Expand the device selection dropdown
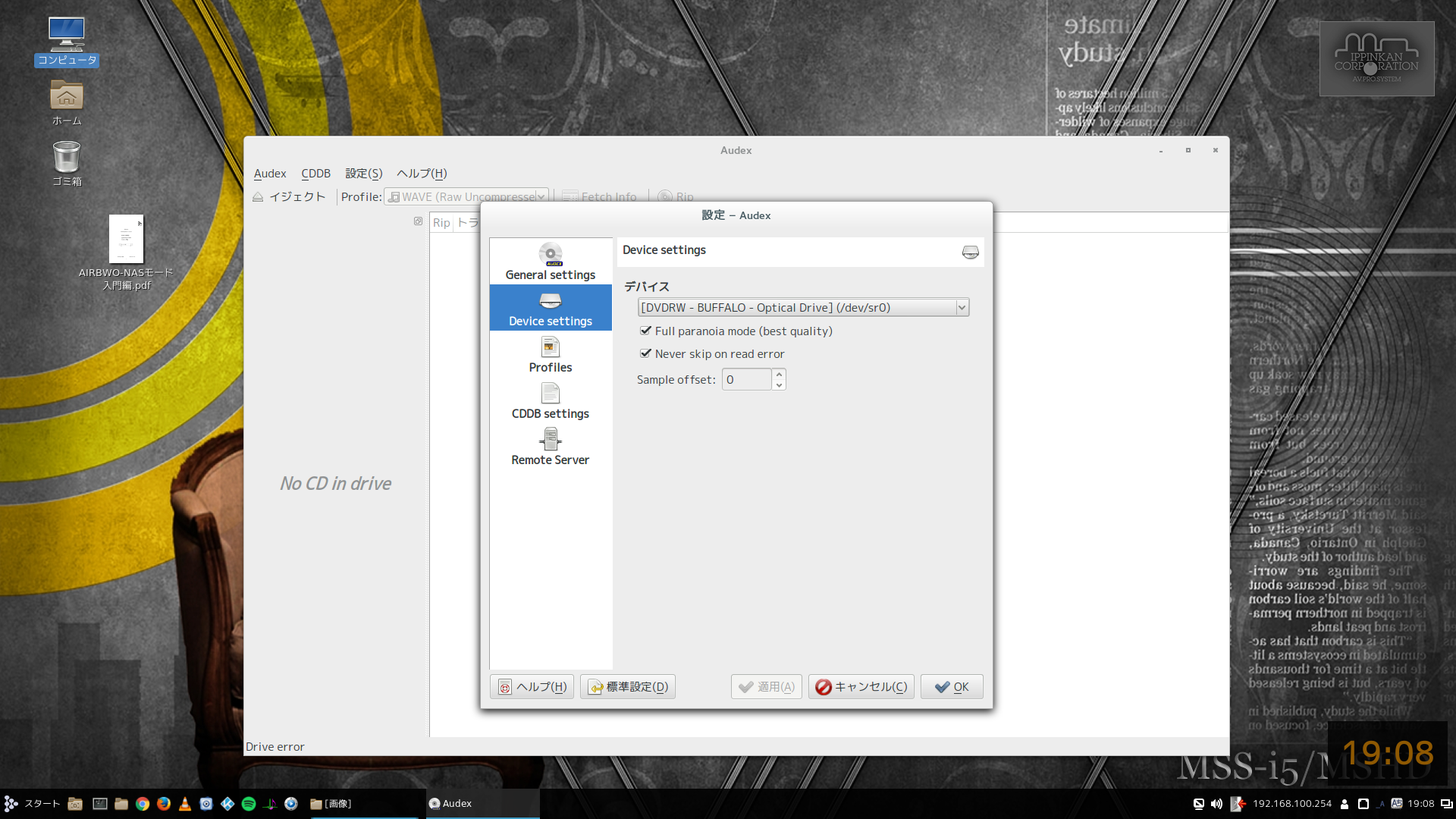Viewport: 1456px width, 819px height. coord(962,307)
